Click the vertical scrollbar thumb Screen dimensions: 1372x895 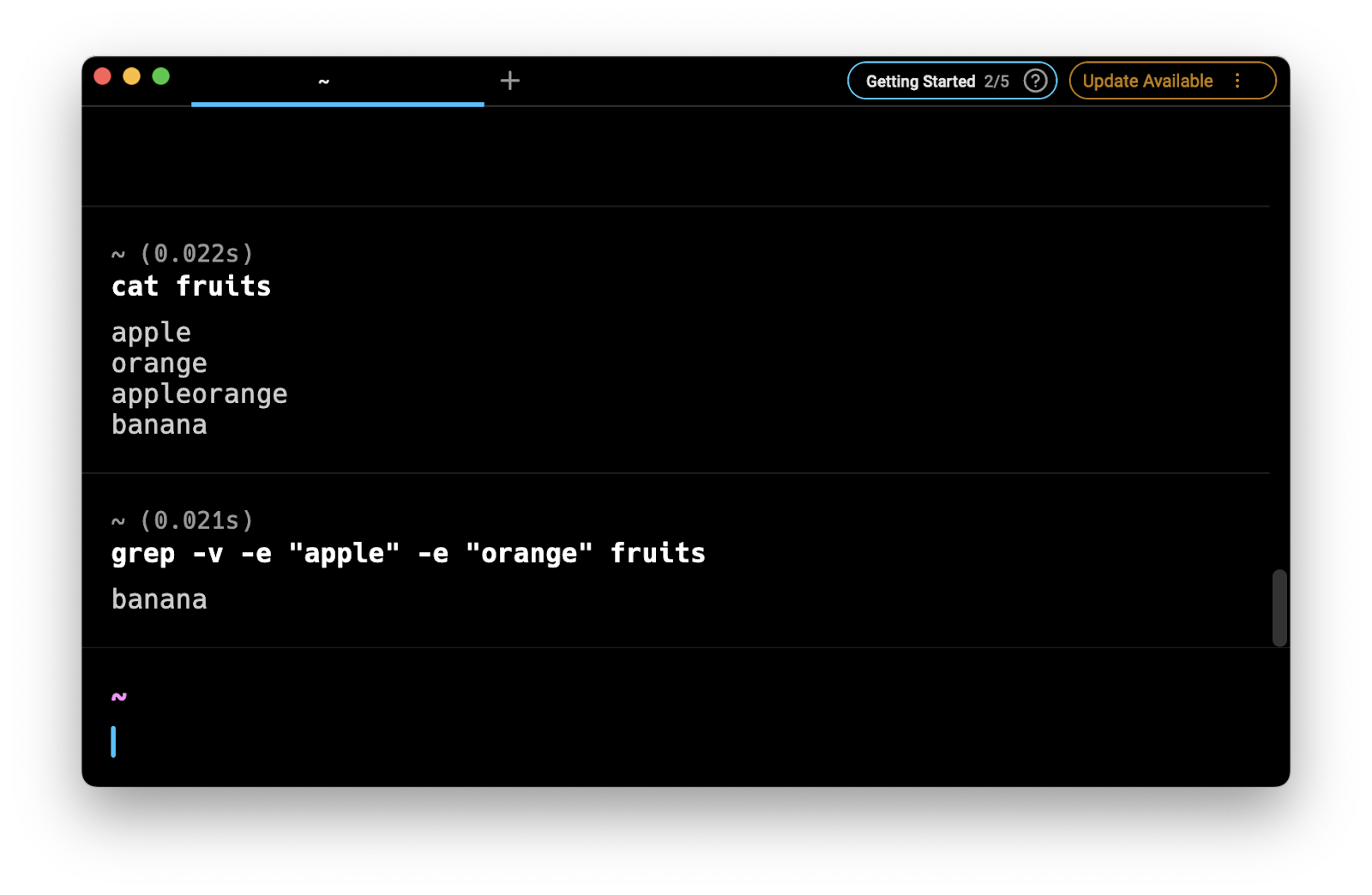point(1279,607)
